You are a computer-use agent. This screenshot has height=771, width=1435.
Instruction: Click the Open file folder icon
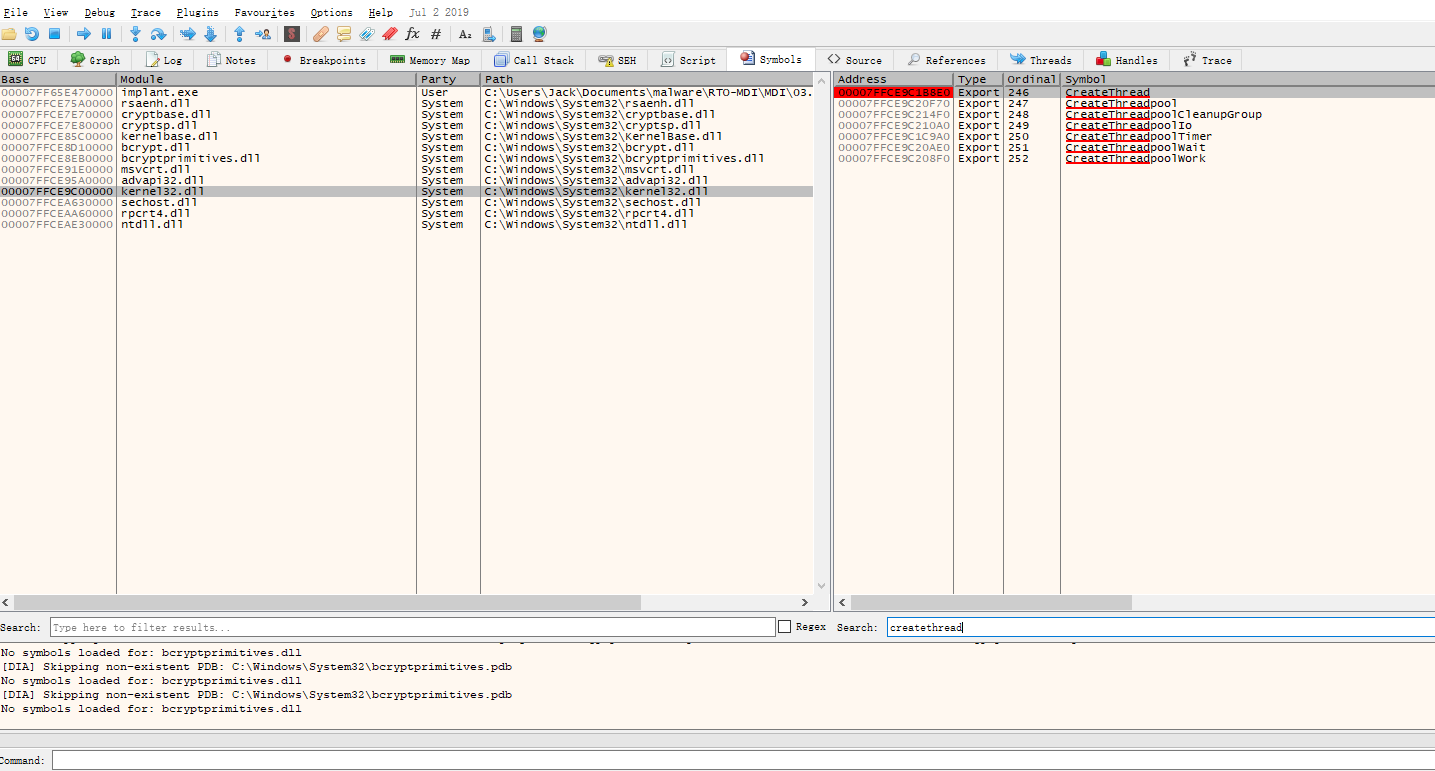coord(9,34)
